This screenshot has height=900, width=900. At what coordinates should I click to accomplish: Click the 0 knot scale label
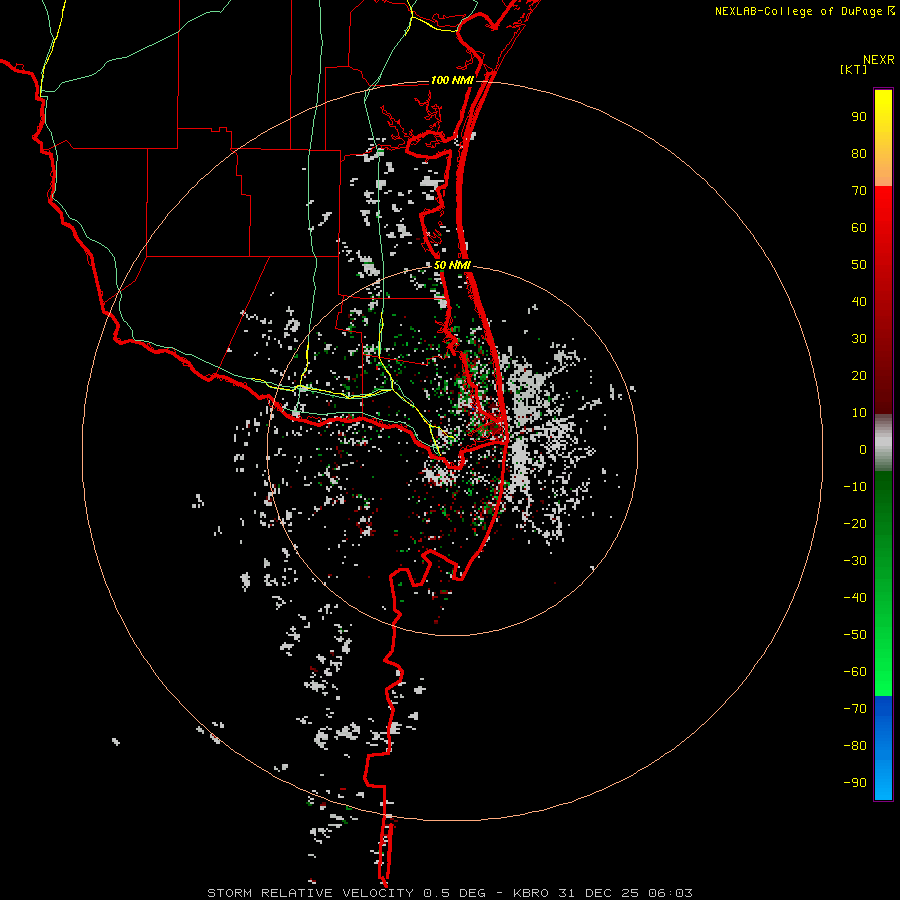click(x=863, y=449)
